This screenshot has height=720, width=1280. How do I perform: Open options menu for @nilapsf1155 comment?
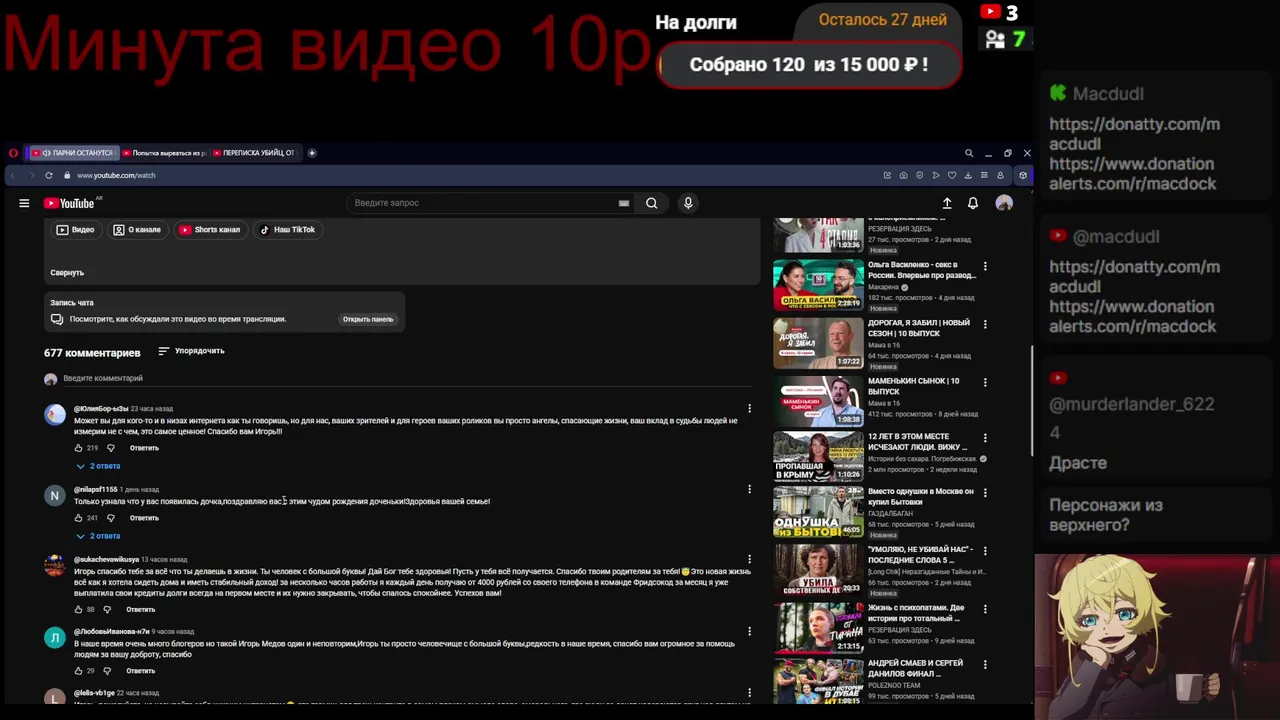(749, 489)
